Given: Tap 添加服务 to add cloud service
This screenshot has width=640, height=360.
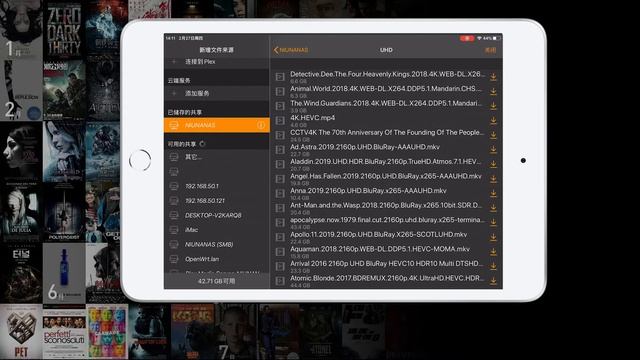Looking at the screenshot, I should (197, 93).
